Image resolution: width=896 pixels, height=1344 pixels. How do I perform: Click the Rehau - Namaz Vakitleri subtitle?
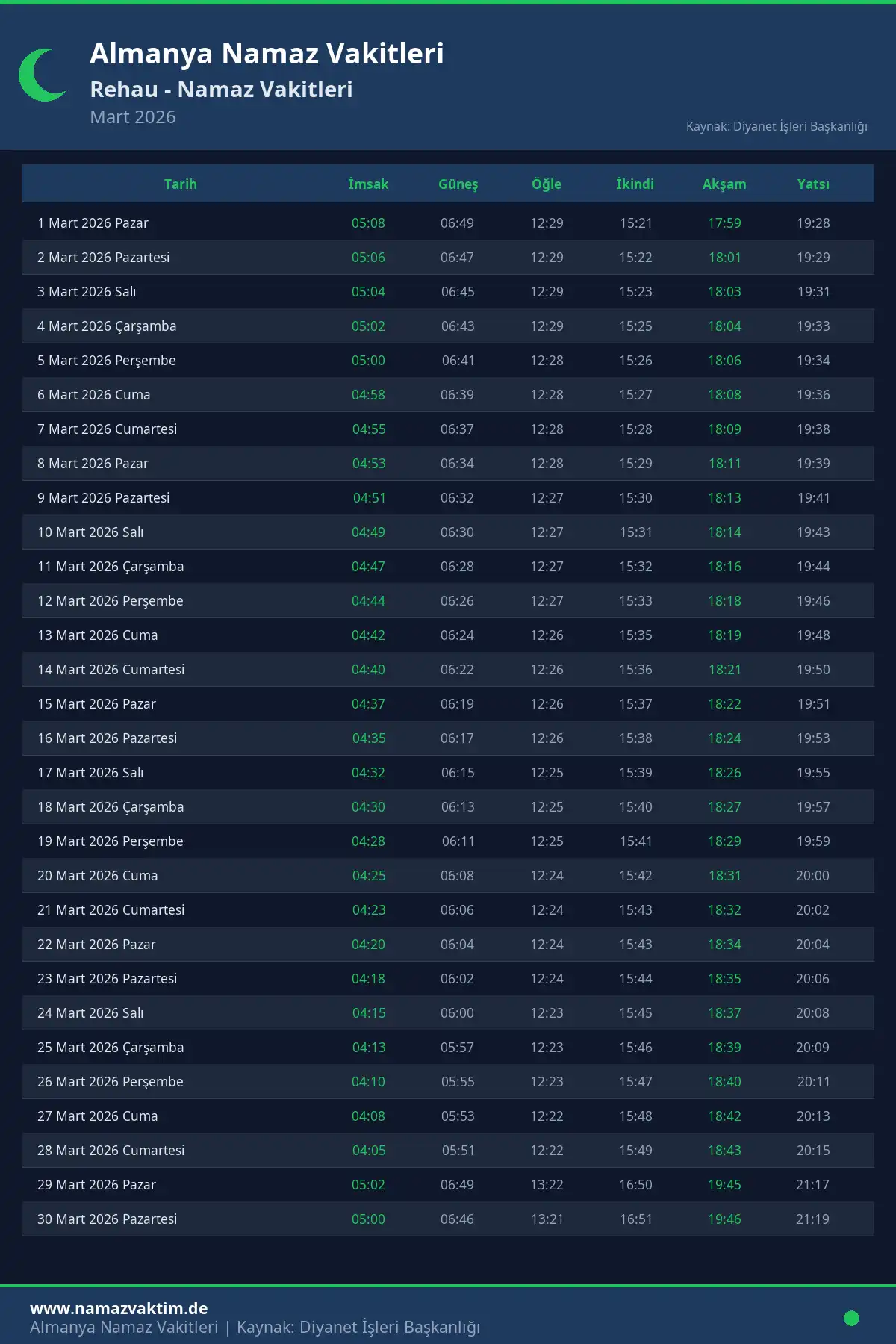coord(221,90)
